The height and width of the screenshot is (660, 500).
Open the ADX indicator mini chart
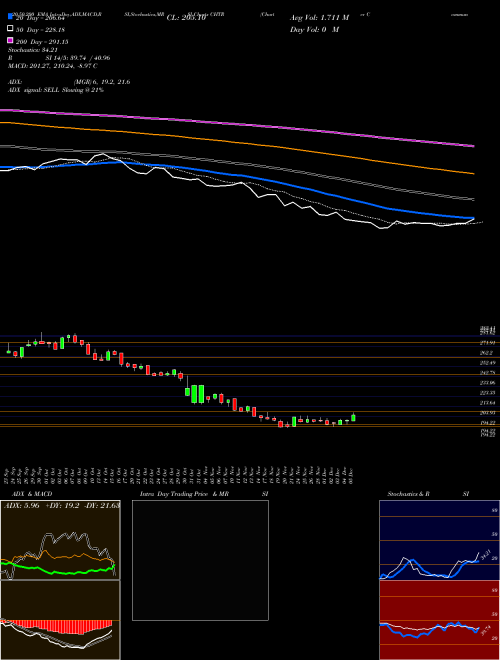pyautogui.click(x=60, y=540)
